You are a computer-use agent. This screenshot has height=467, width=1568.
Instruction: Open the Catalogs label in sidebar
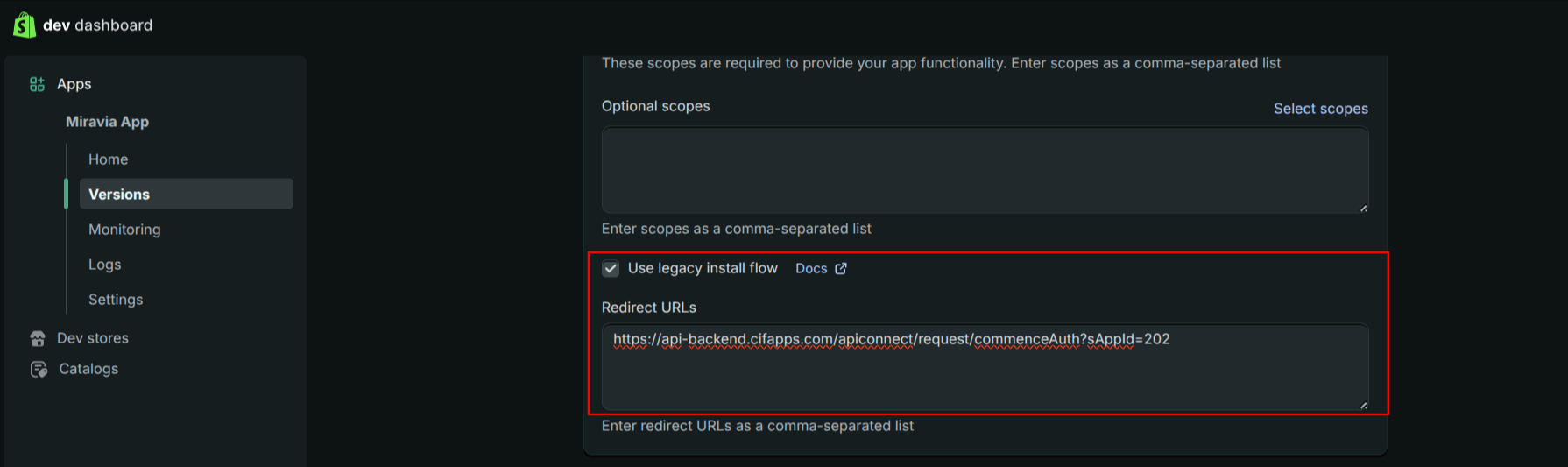pyautogui.click(x=88, y=369)
